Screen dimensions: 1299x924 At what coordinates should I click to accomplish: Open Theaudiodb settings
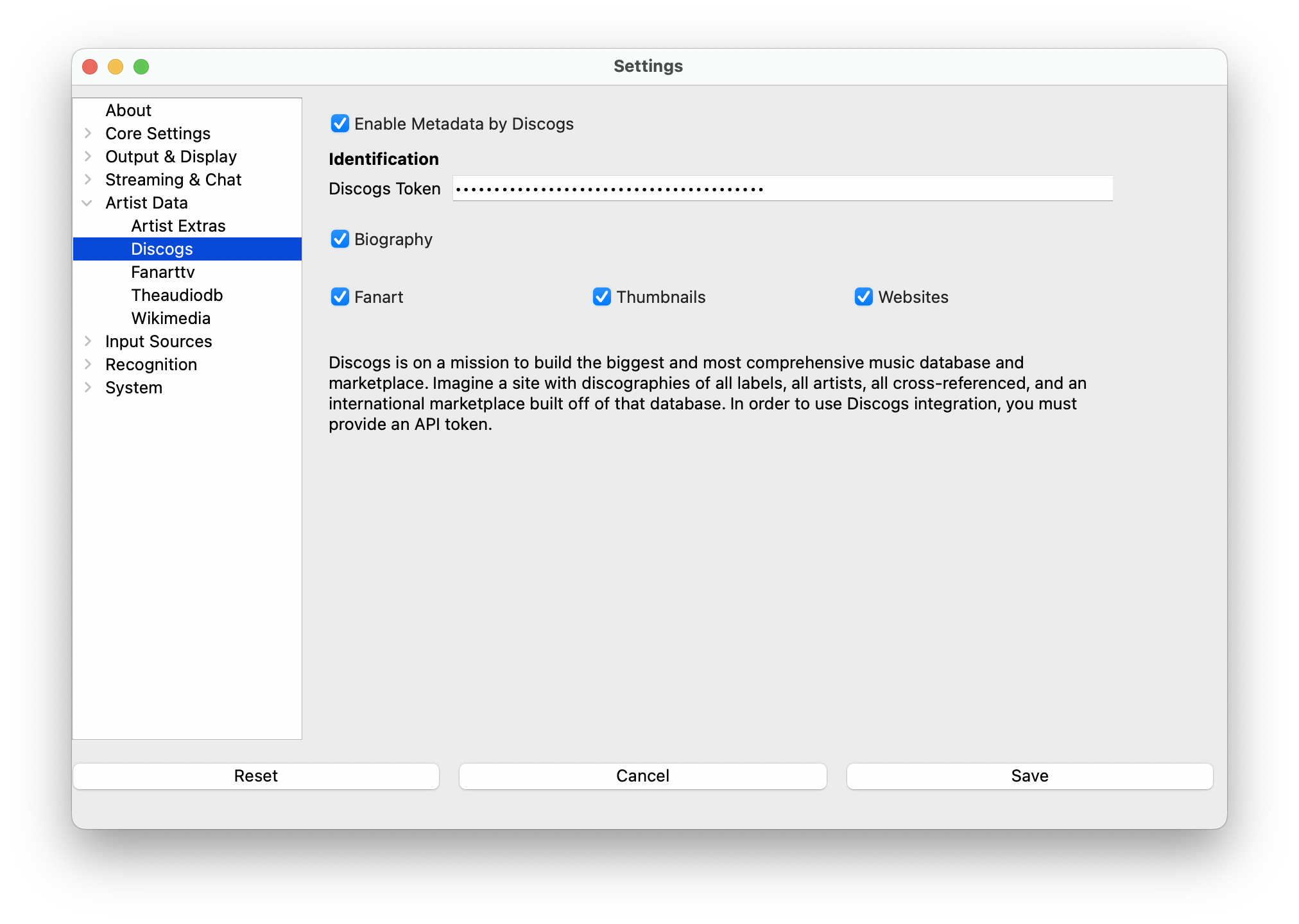[177, 295]
